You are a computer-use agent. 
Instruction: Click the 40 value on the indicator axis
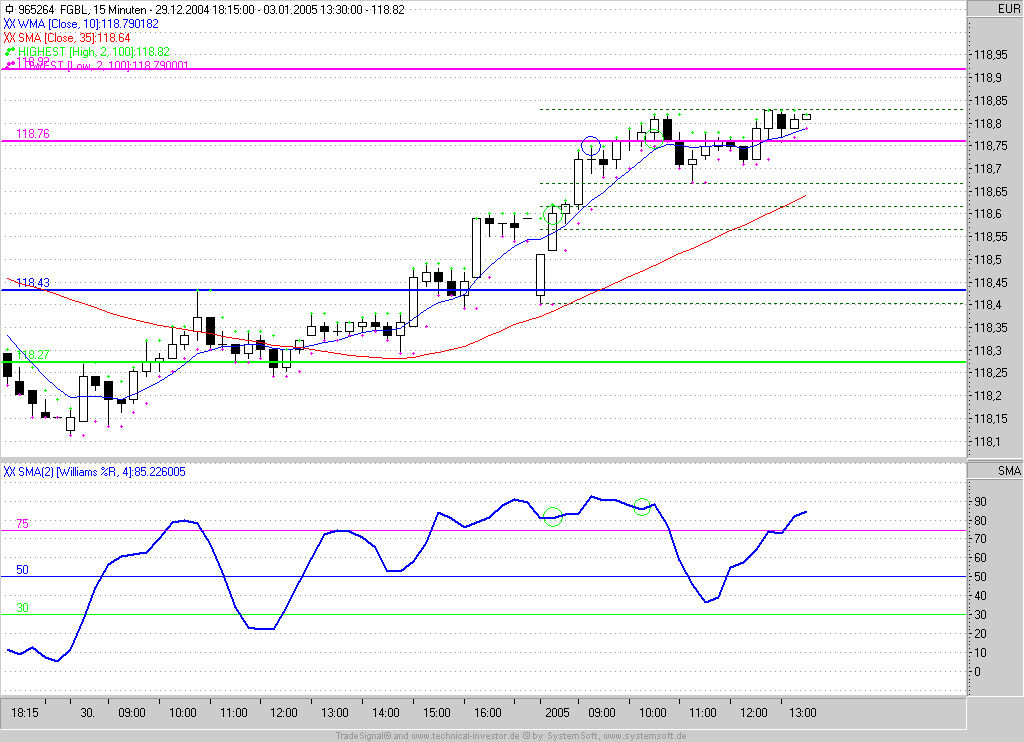pos(980,596)
